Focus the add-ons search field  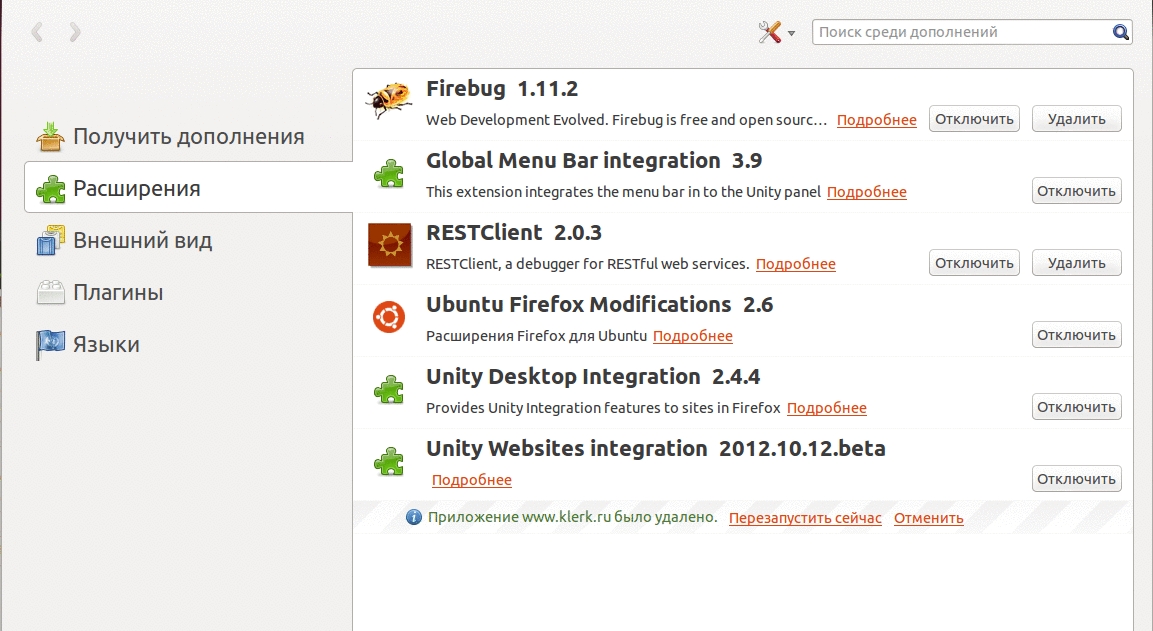(x=971, y=32)
